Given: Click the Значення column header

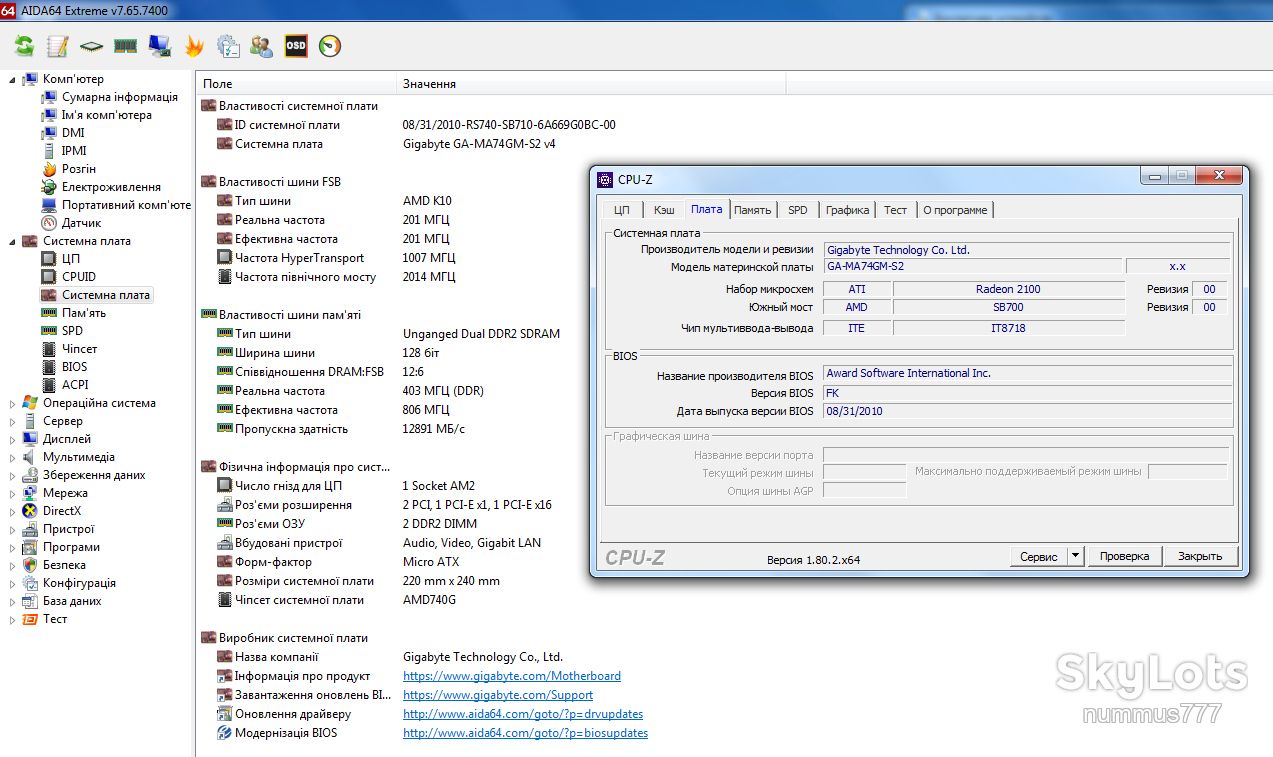Looking at the screenshot, I should [x=591, y=84].
